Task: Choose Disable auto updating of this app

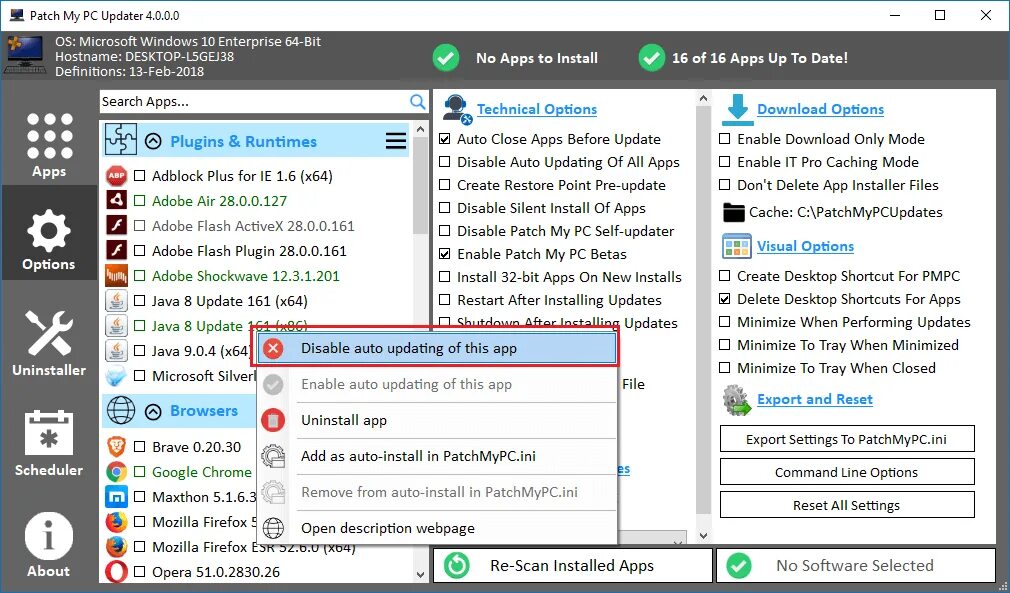Action: [x=437, y=348]
